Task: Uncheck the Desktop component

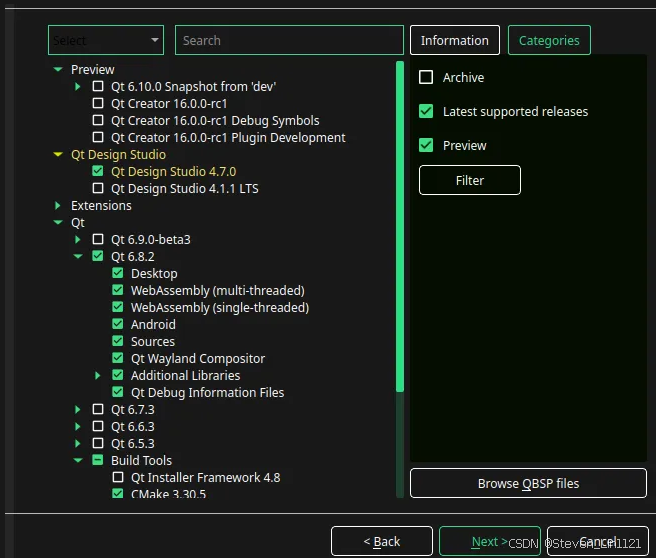Action: coord(118,273)
